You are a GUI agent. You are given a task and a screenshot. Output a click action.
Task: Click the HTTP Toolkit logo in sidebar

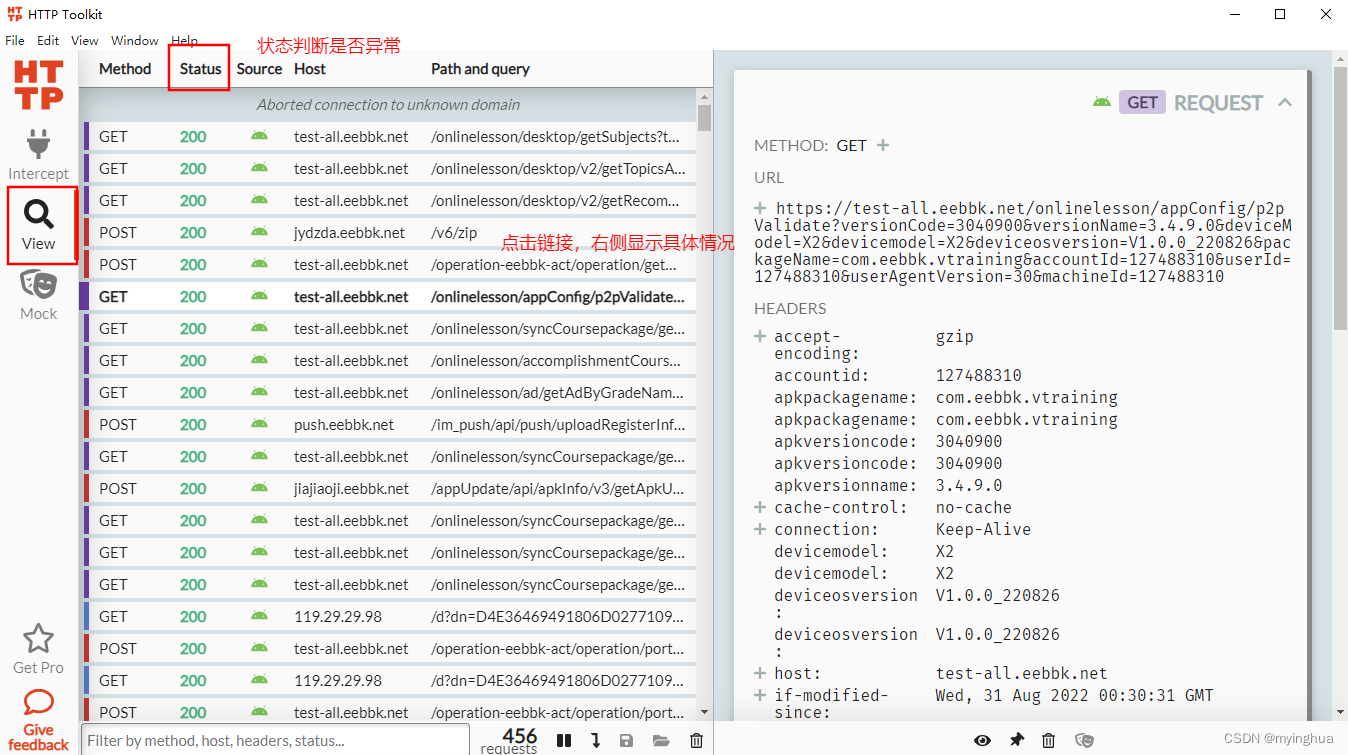point(39,85)
